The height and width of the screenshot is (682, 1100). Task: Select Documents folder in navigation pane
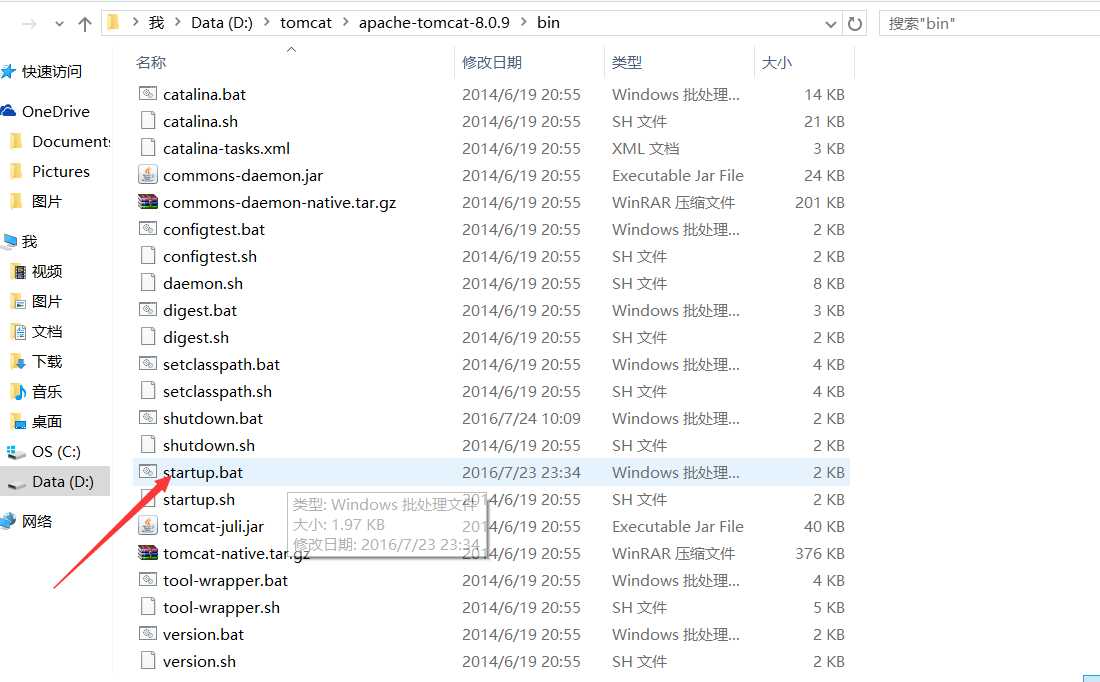tap(71, 142)
